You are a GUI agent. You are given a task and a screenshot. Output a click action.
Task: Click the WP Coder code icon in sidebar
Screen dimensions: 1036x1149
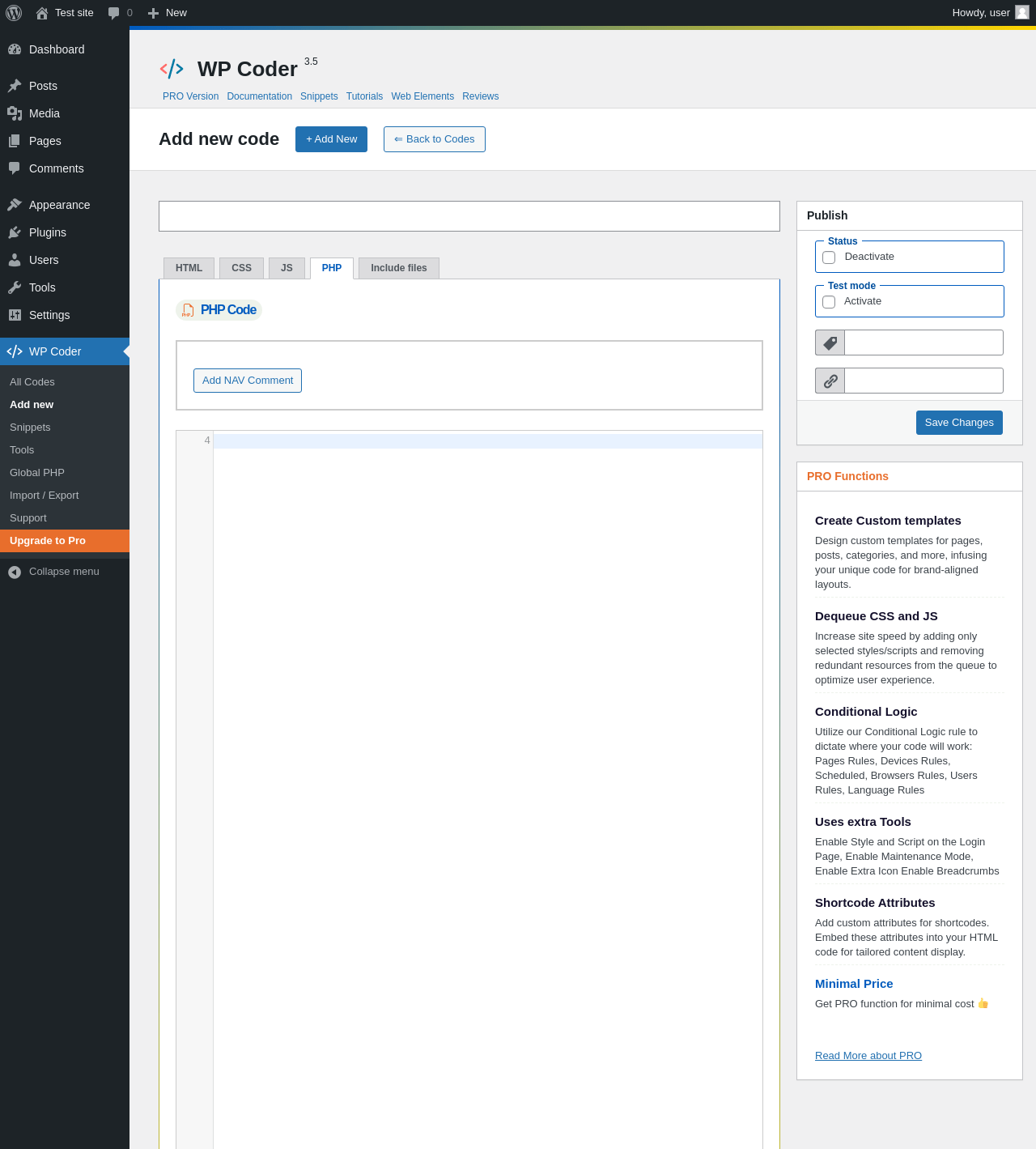tap(15, 351)
